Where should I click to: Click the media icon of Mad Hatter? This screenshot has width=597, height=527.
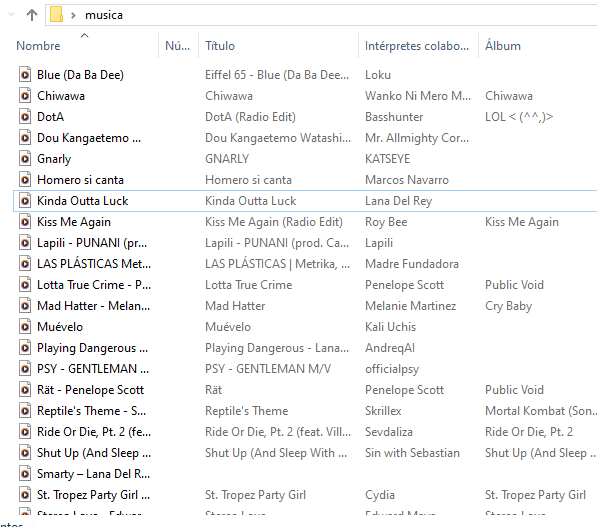25,305
